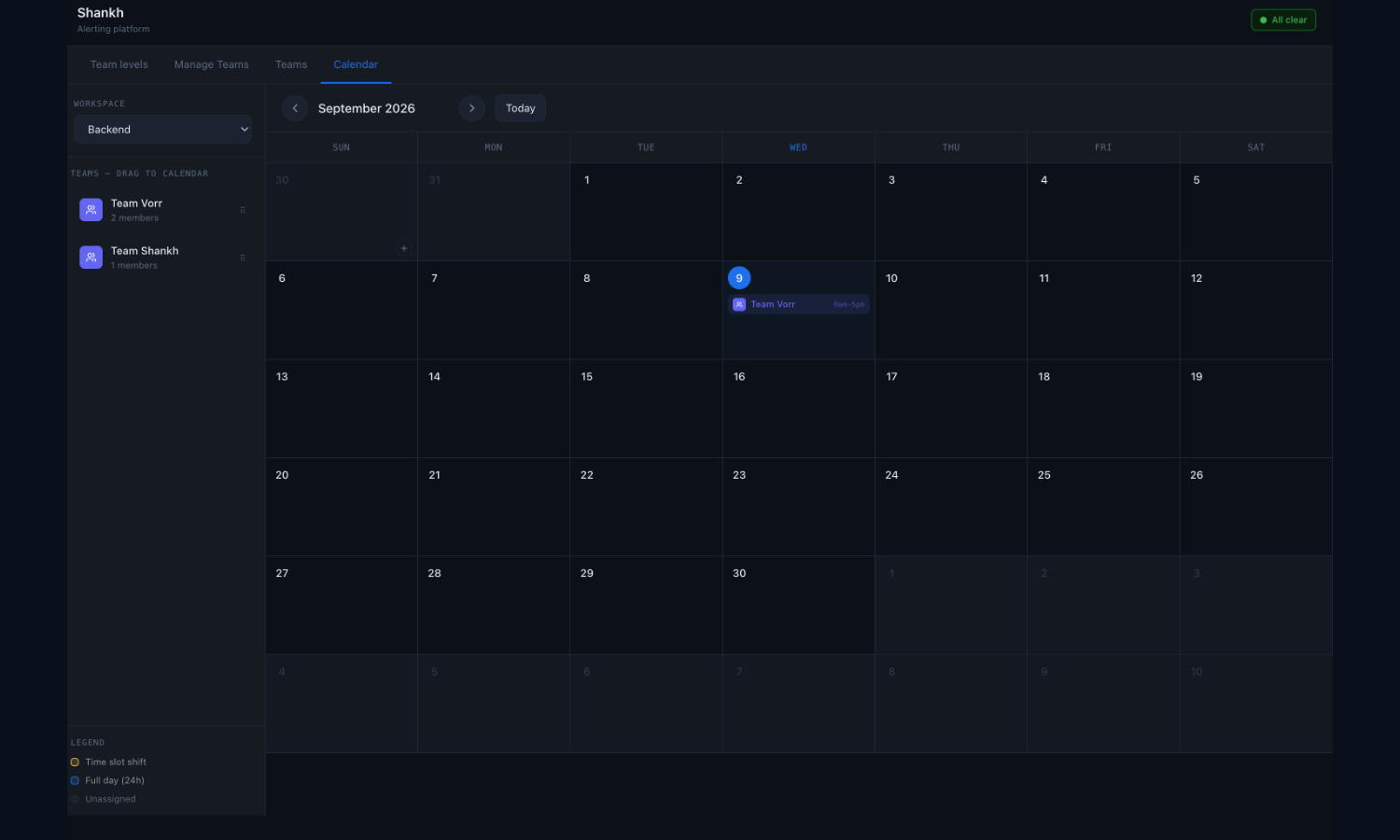This screenshot has height=840, width=1400.
Task: Click the Shankh app title
Action: point(101,13)
